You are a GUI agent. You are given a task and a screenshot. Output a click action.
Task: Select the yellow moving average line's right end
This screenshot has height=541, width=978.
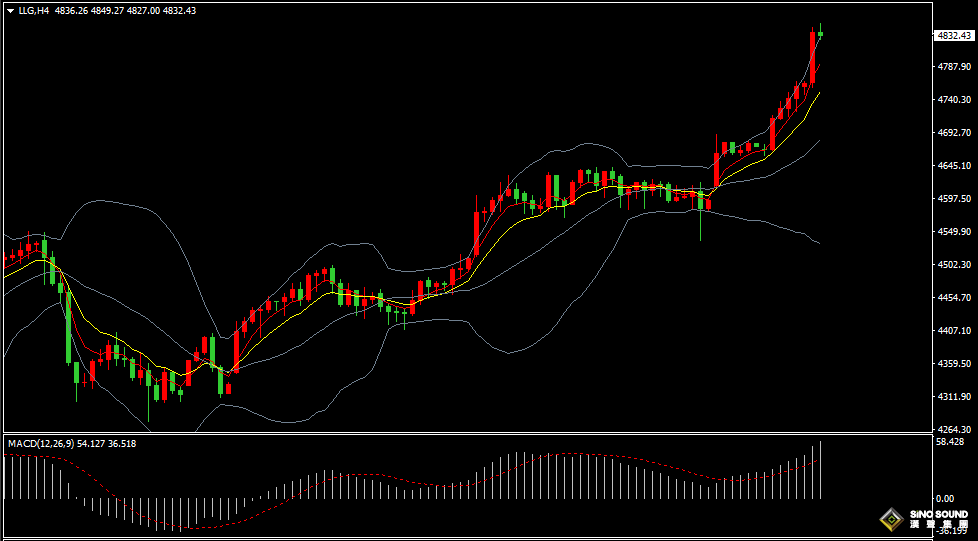tap(818, 93)
